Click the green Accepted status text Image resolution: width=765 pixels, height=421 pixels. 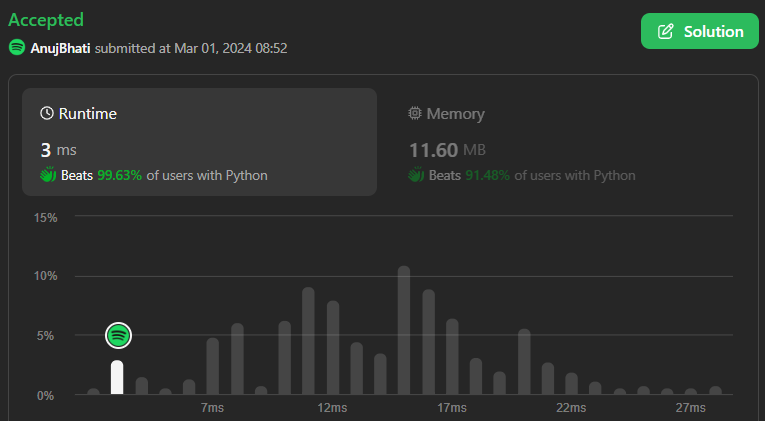pyautogui.click(x=46, y=20)
